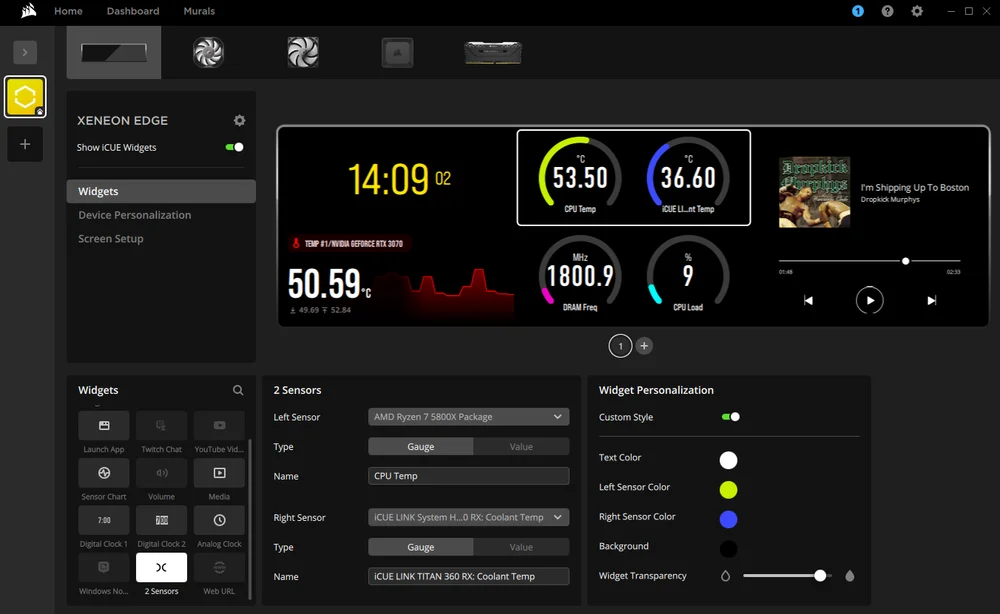This screenshot has width=1000, height=614.
Task: Open the Murals menu
Action: (199, 11)
